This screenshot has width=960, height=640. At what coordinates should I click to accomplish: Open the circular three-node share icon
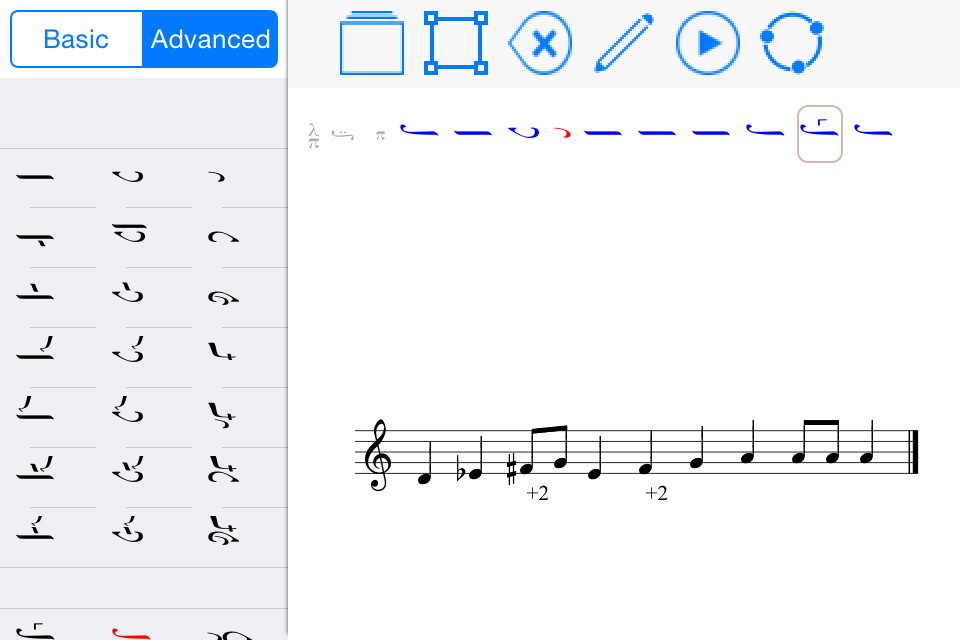coord(792,43)
